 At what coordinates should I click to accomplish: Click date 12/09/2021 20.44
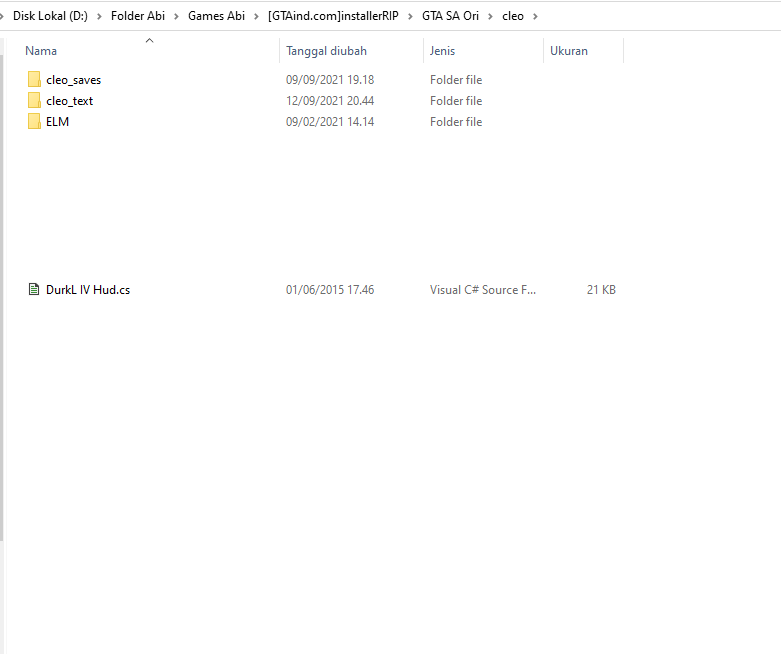[x=330, y=101]
